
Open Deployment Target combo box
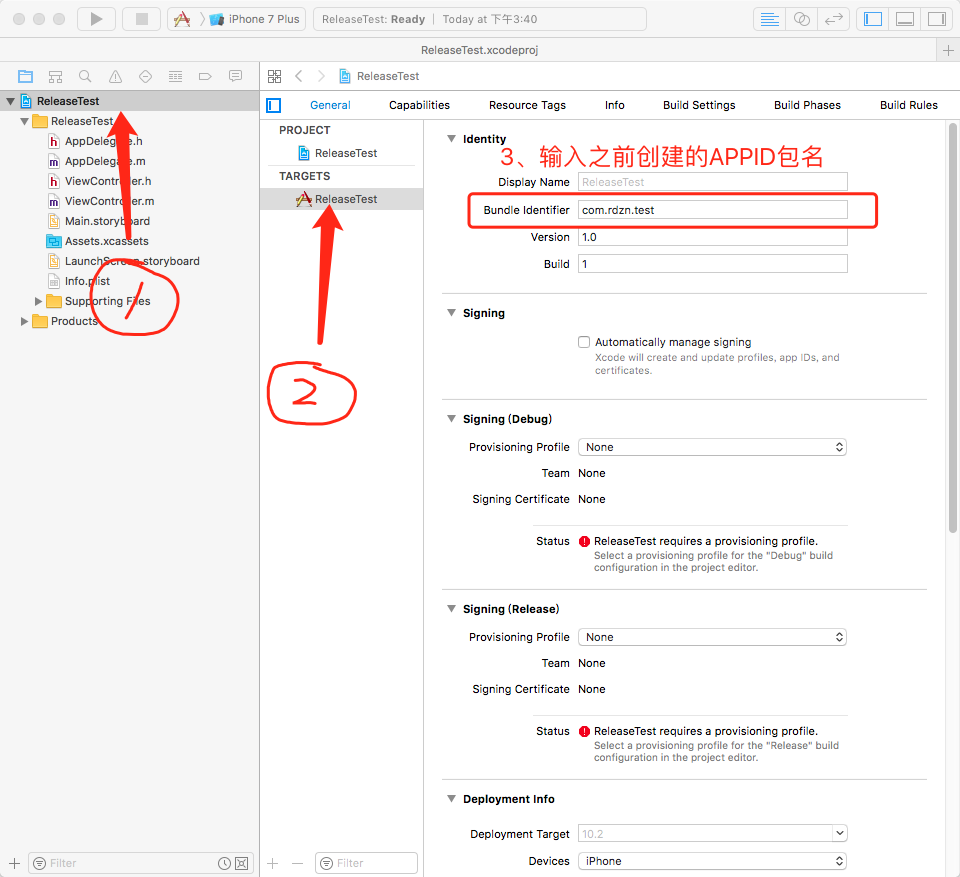click(713, 834)
